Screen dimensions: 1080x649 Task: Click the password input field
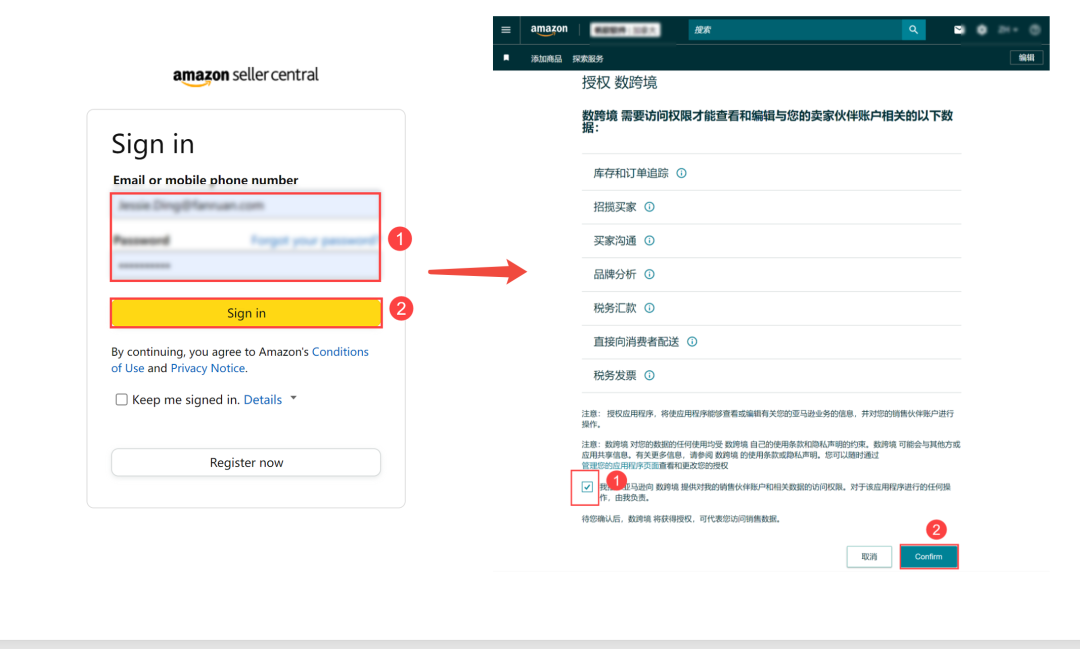pyautogui.click(x=246, y=266)
